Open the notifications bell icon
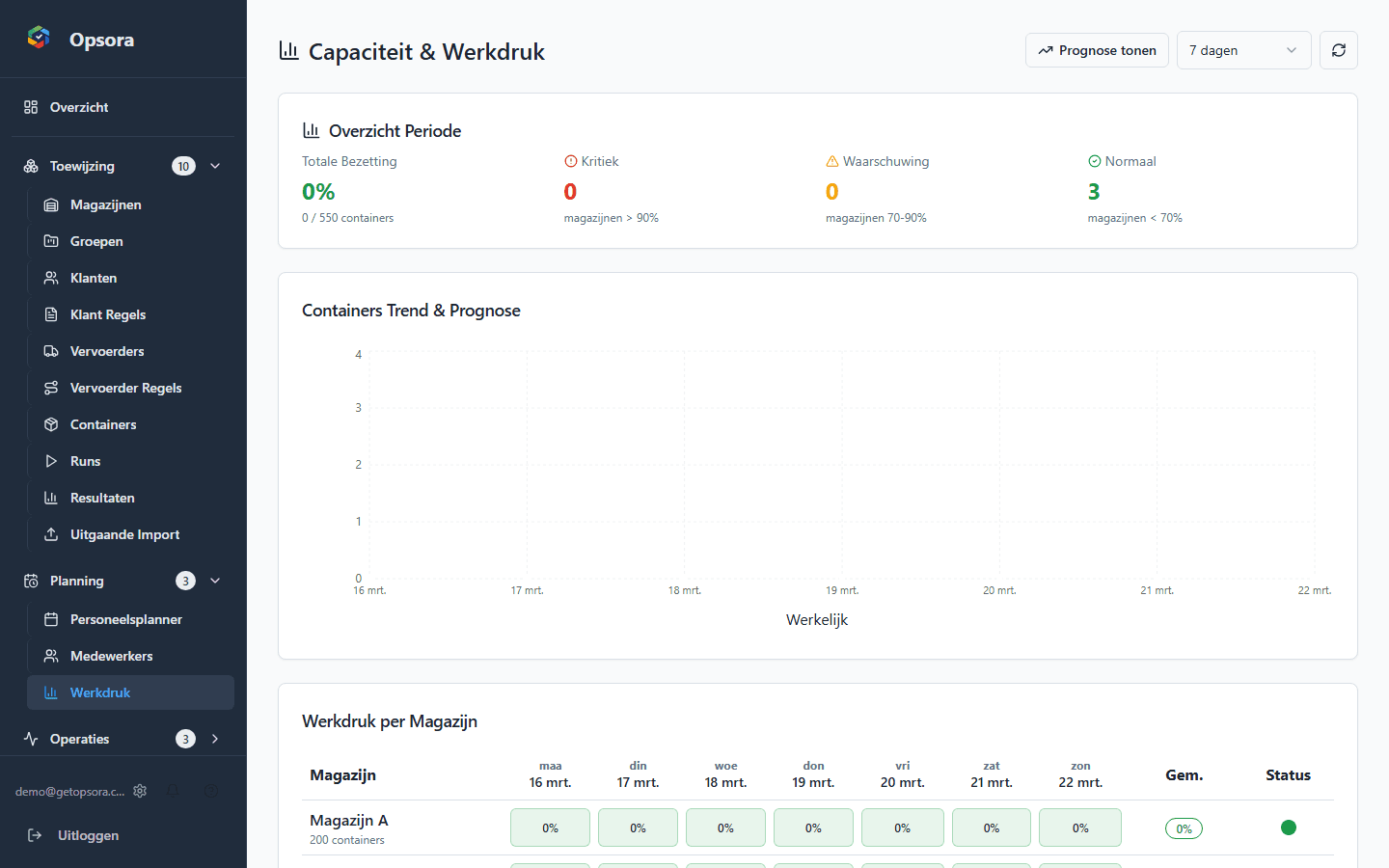Viewport: 1389px width, 868px height. tap(174, 791)
